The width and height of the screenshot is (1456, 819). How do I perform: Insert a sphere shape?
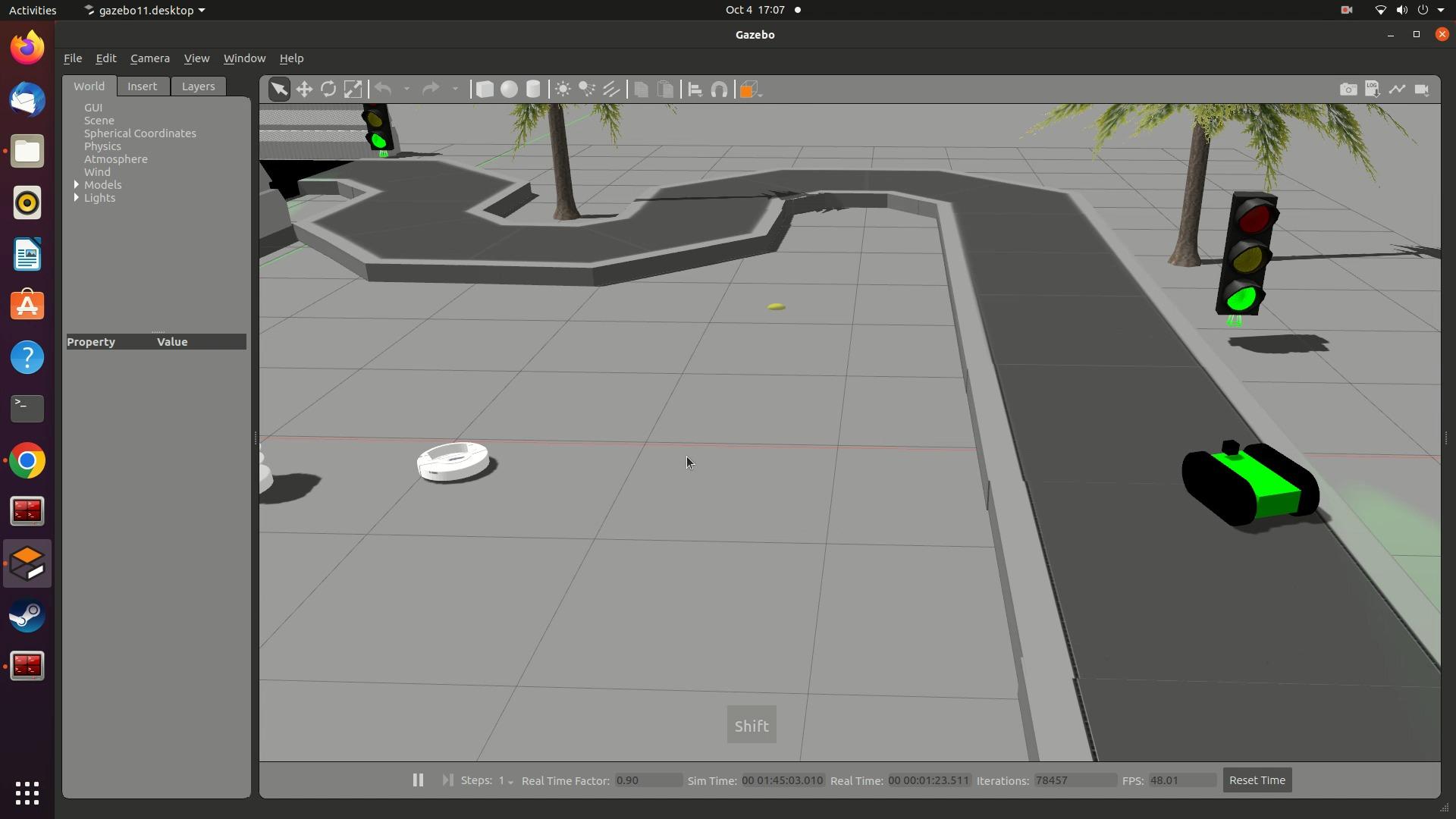tap(509, 89)
